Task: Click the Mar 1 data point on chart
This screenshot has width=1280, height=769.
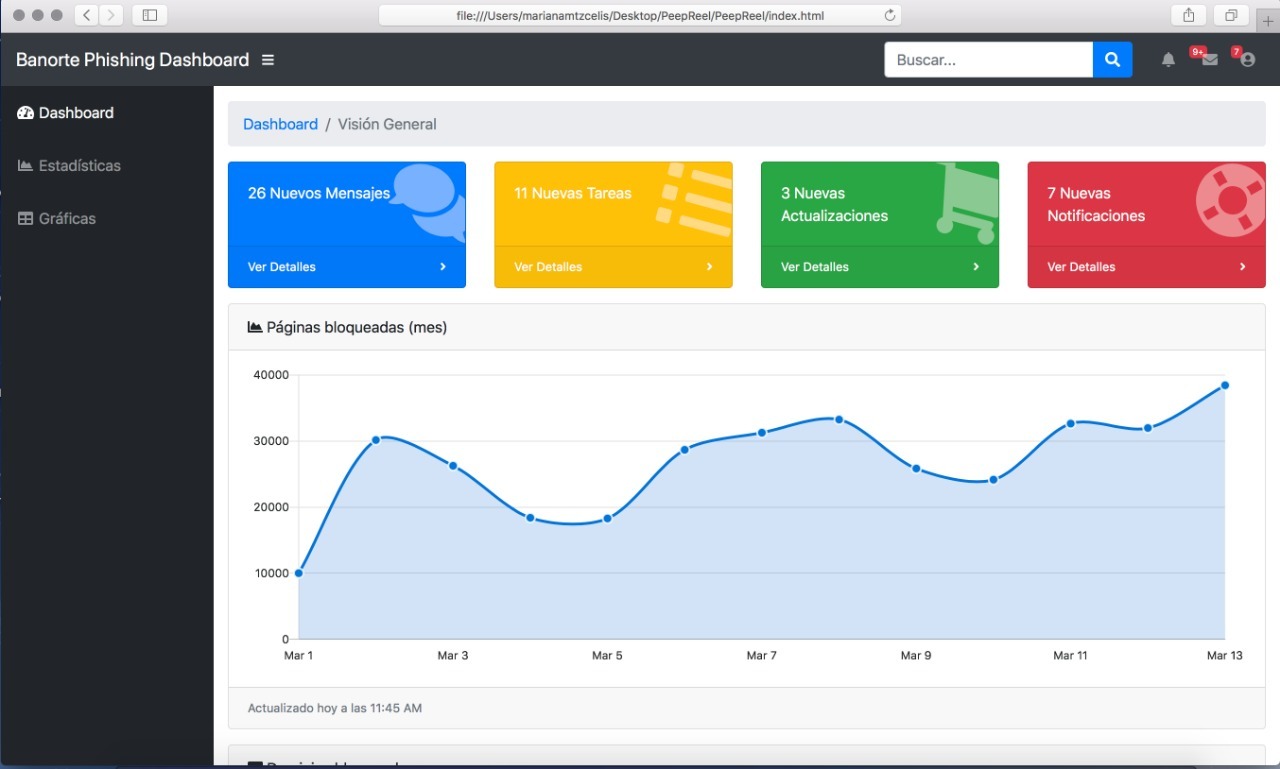Action: (x=299, y=573)
